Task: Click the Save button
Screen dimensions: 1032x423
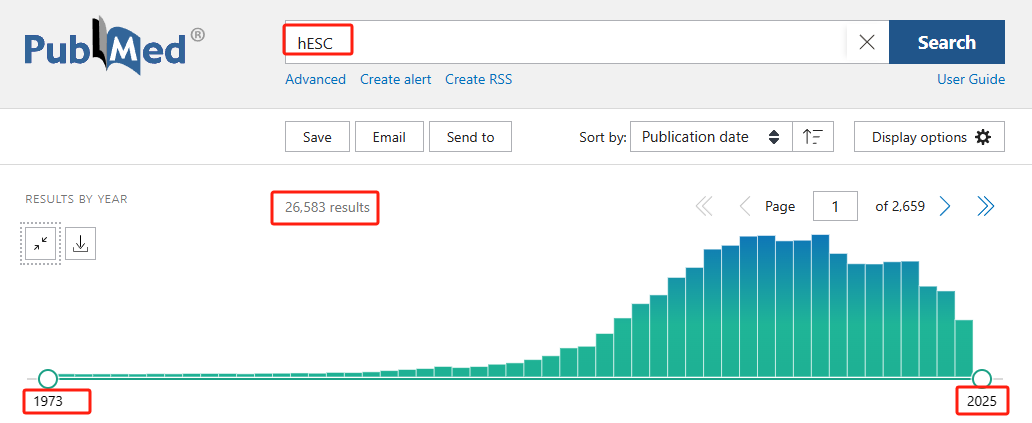Action: (317, 137)
